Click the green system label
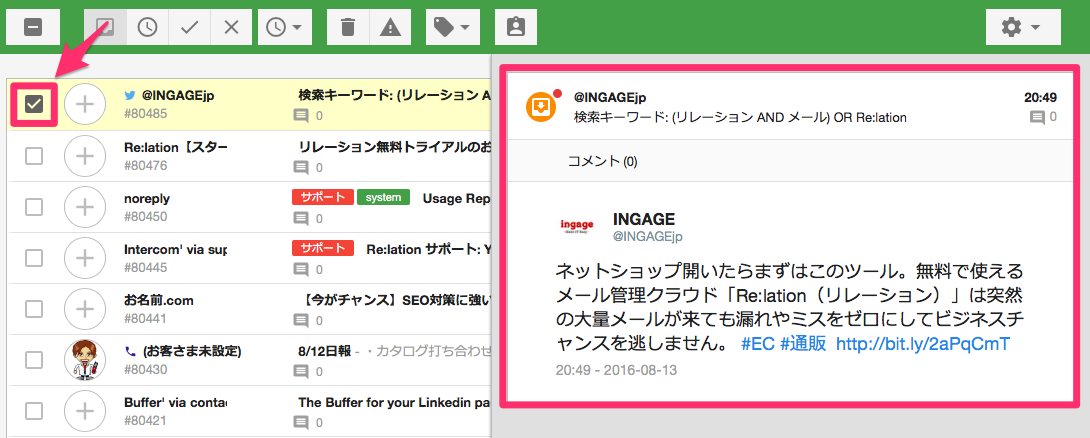Viewport: 1090px width, 438px height. (x=383, y=197)
